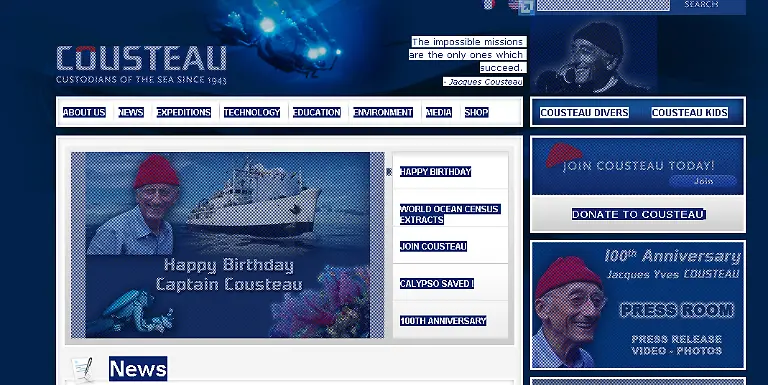
Task: Navigate to MEDIA in the menu
Action: (x=438, y=112)
